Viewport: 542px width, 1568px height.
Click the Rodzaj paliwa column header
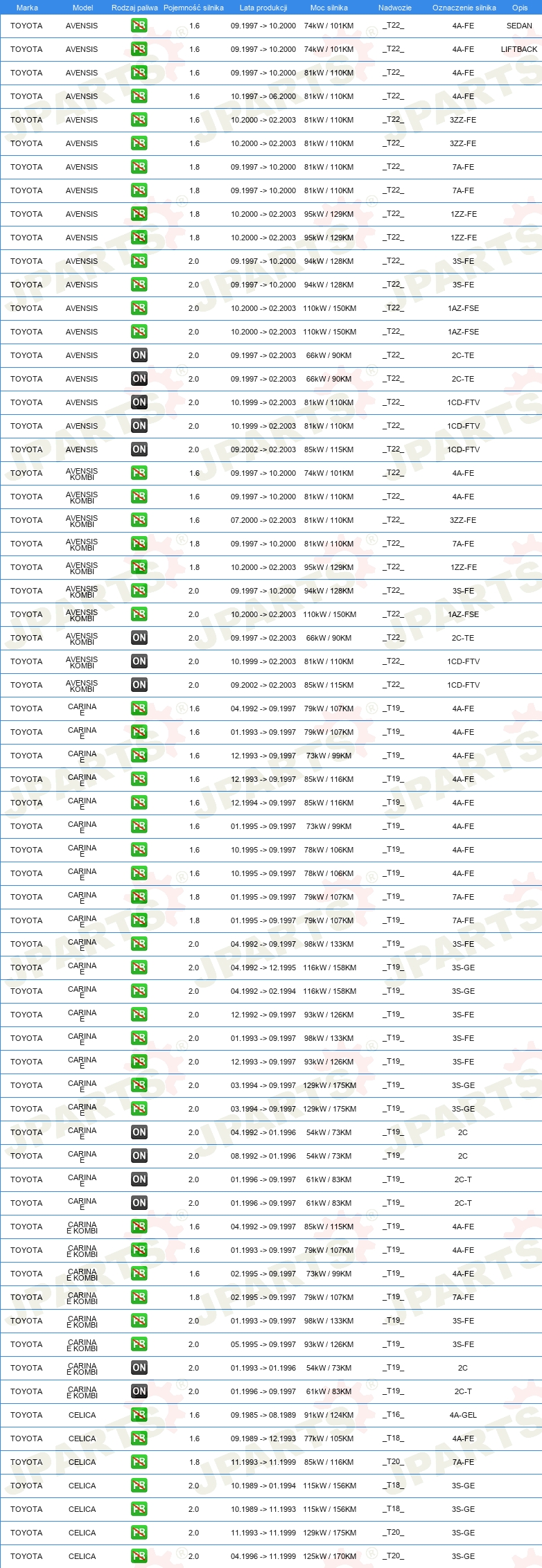(x=134, y=8)
